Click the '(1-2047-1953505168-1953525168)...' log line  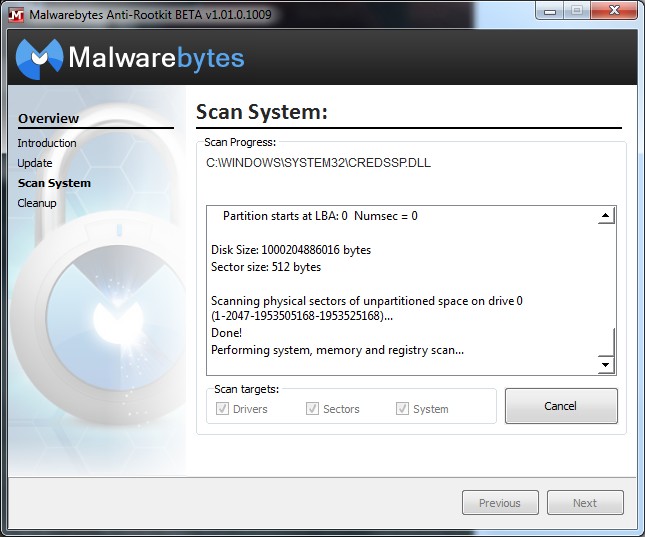302,316
